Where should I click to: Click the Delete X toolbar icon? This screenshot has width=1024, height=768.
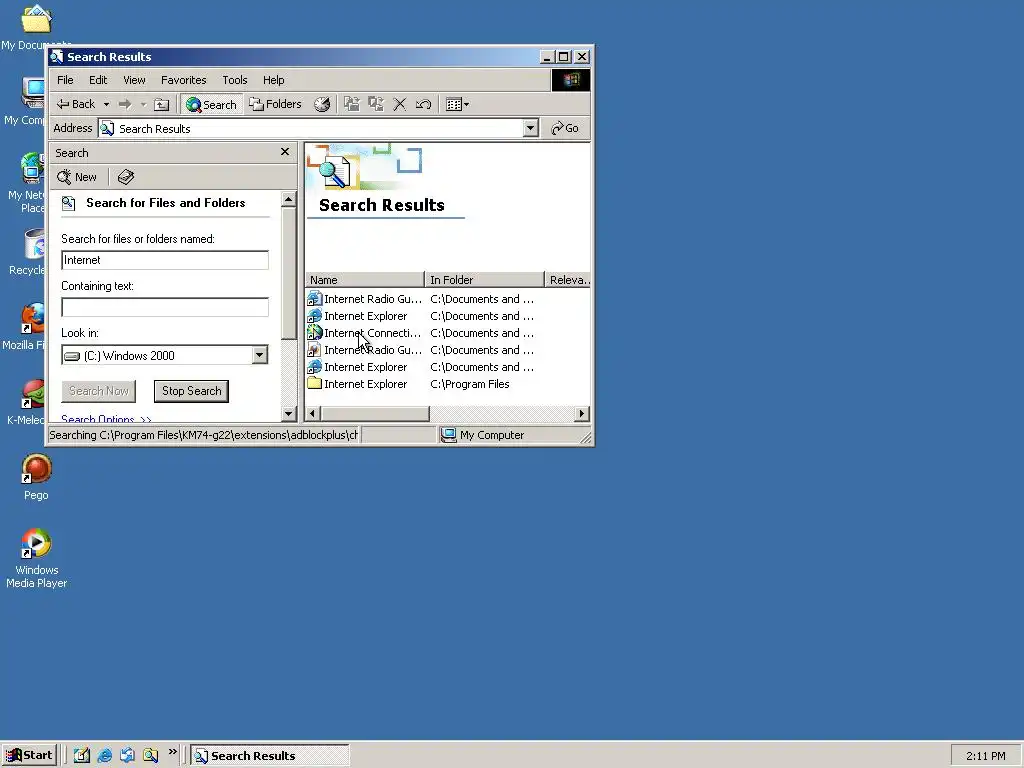pyautogui.click(x=400, y=104)
